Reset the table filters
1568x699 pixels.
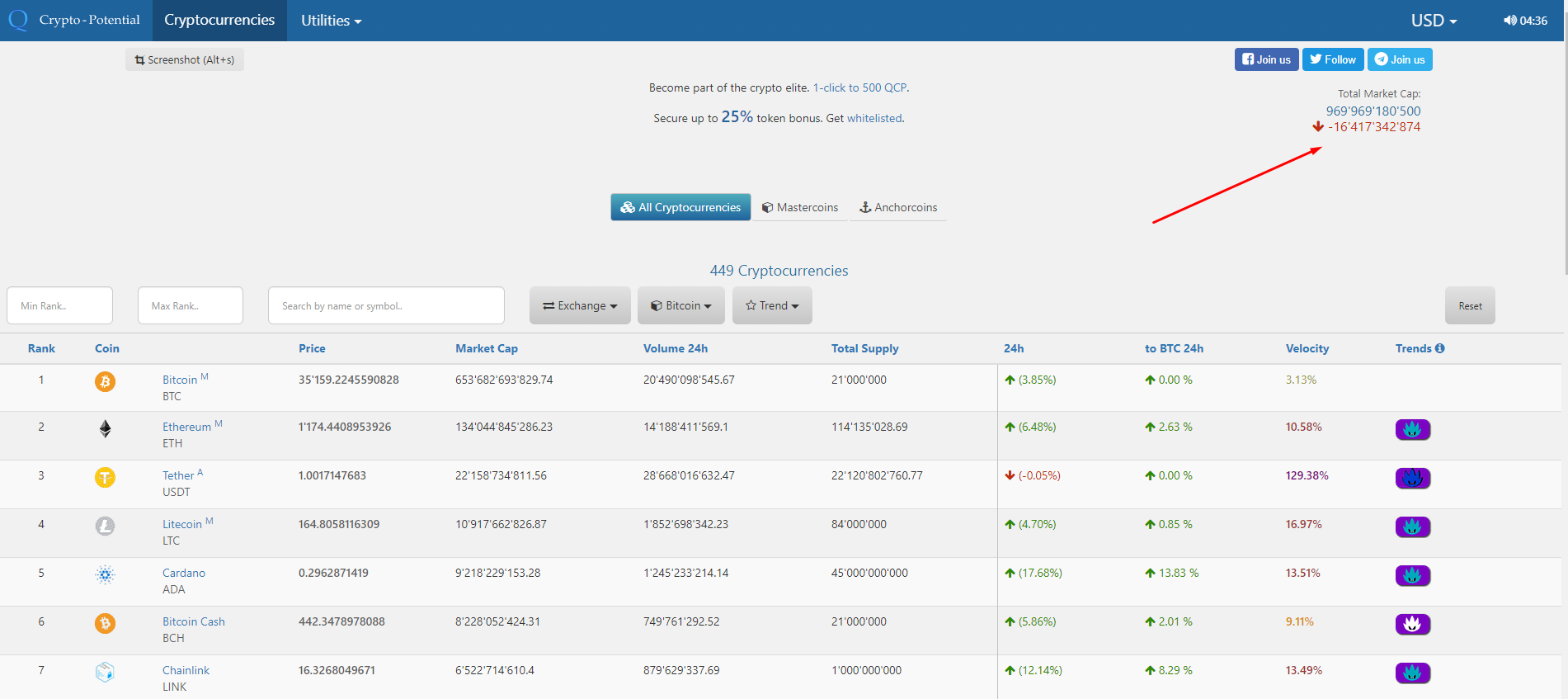coord(1470,305)
